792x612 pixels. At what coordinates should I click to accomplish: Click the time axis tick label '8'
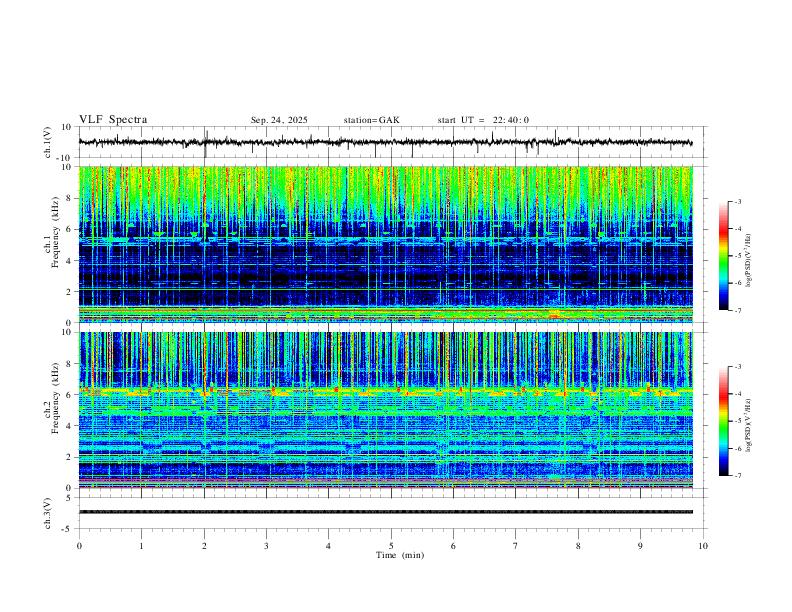pos(578,546)
